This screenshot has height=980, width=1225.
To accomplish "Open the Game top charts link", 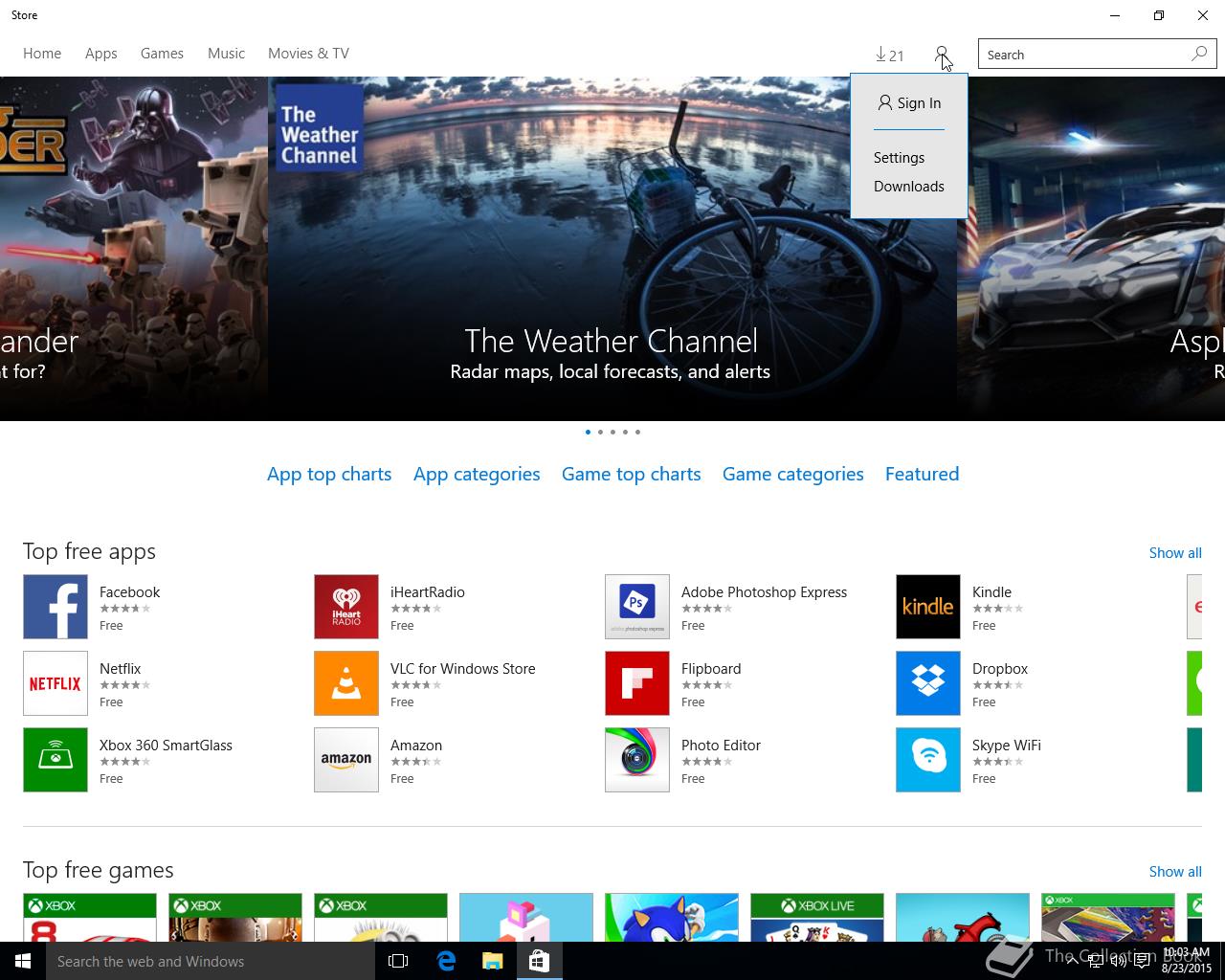I will click(x=632, y=475).
